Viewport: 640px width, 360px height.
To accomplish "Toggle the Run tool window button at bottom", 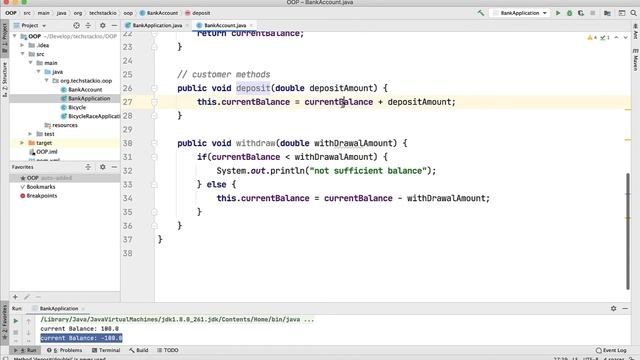I will point(26,350).
